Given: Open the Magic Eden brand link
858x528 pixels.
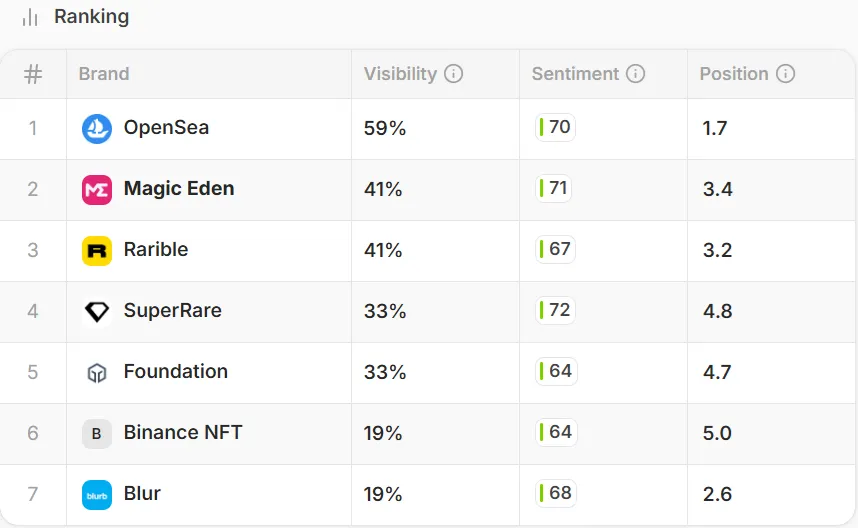Looking at the screenshot, I should [x=179, y=188].
